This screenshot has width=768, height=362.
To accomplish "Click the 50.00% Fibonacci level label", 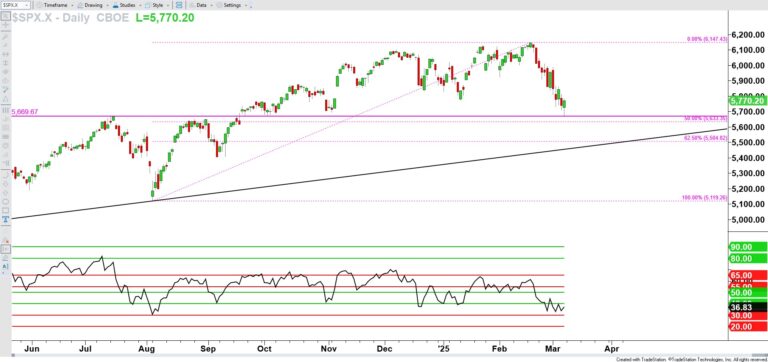I will tap(706, 119).
